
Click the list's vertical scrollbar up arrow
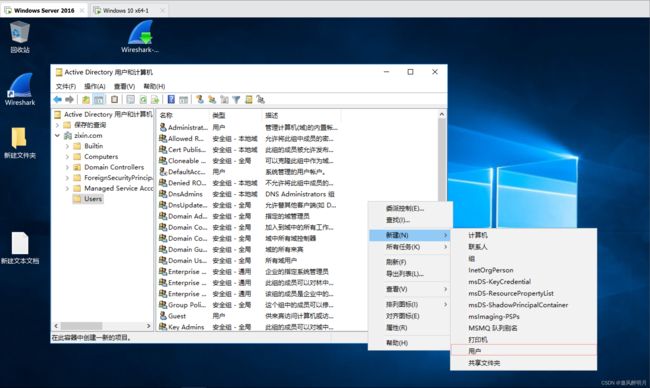[442, 114]
